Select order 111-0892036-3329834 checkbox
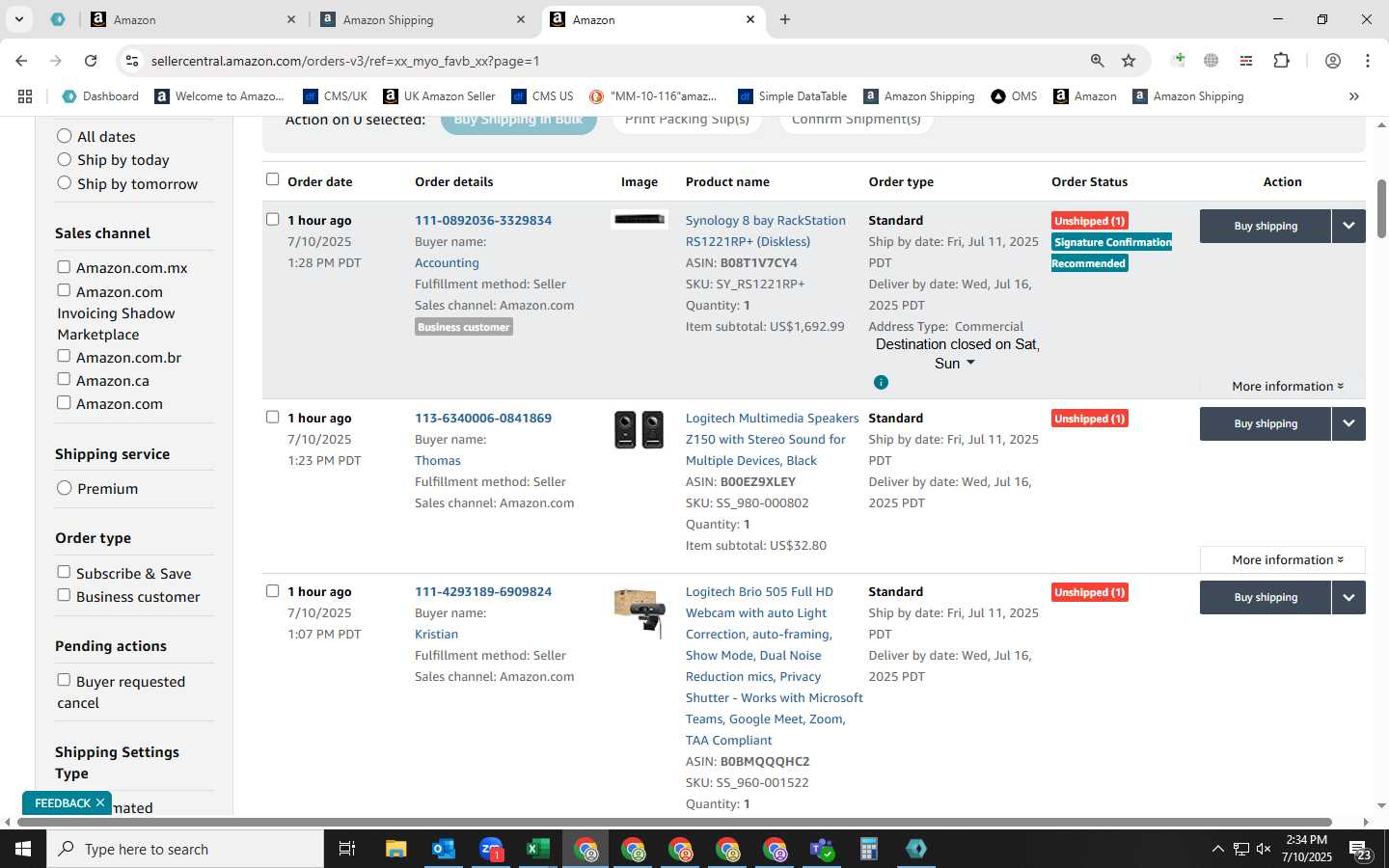The image size is (1389, 868). click(x=272, y=219)
